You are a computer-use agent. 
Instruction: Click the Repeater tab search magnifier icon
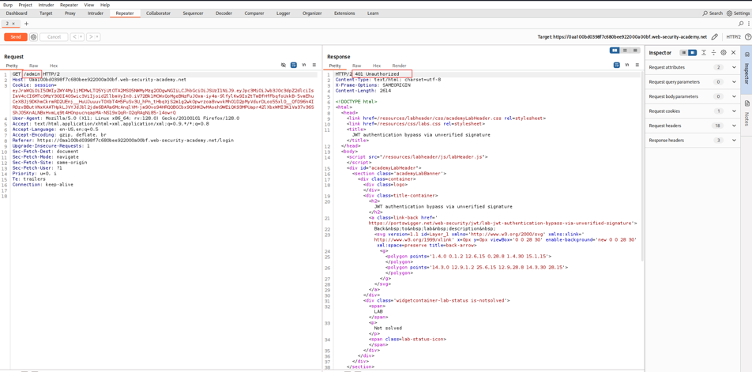741,23
